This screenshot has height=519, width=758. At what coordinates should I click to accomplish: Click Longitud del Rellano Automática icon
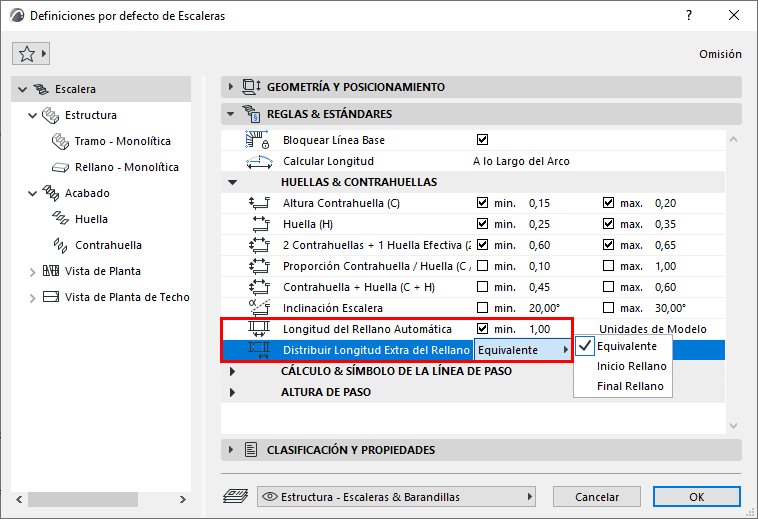[259, 329]
